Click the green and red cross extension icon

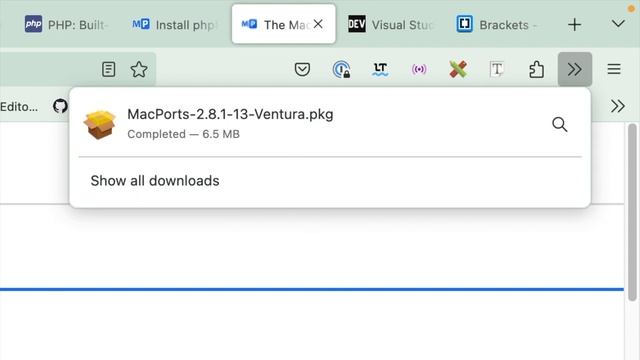[458, 69]
